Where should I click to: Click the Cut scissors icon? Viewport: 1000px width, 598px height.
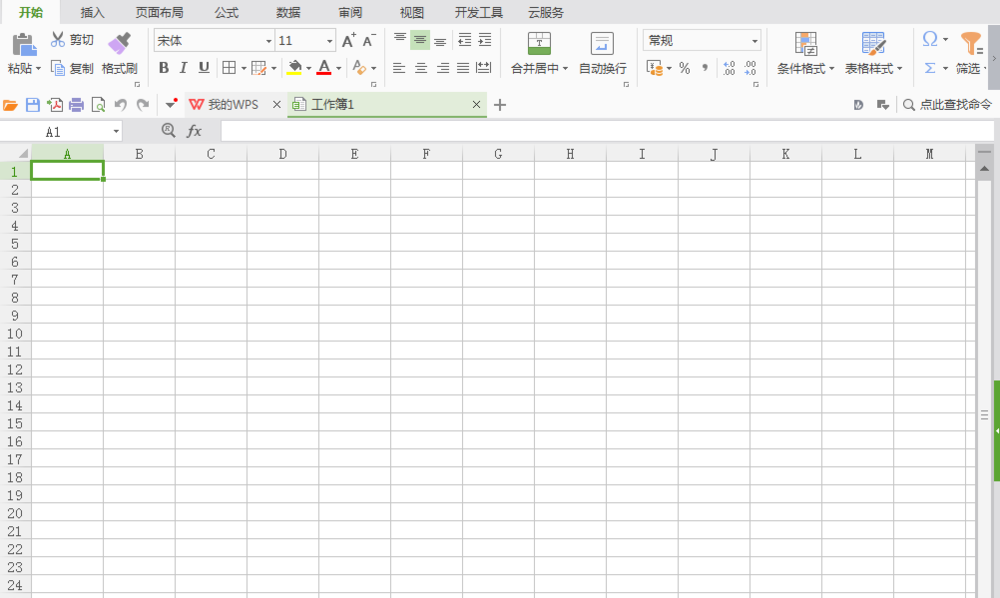click(58, 40)
